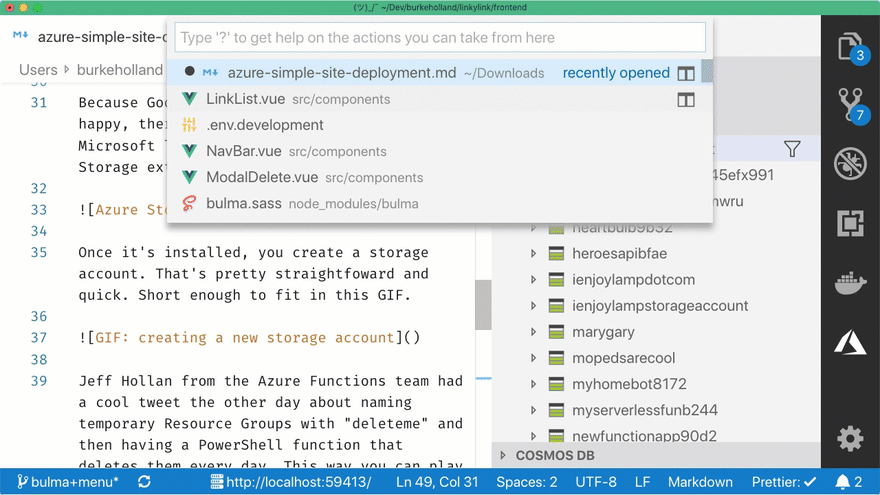Click the burkeholland breadcrumb

click(120, 70)
